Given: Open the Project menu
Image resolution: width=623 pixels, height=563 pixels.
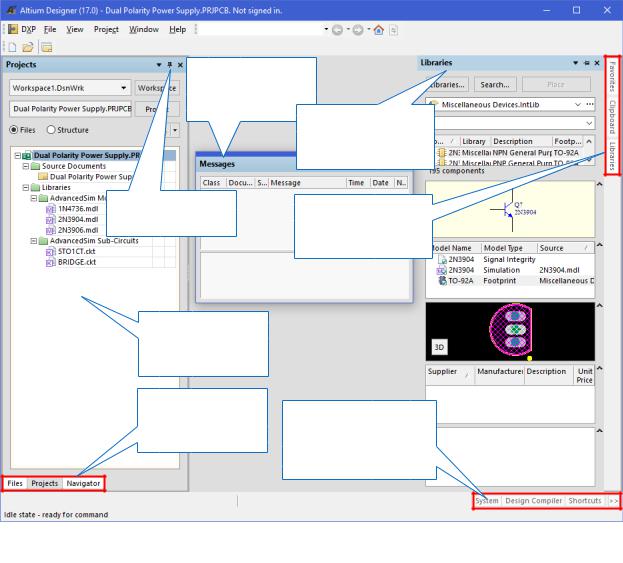Looking at the screenshot, I should [x=106, y=29].
